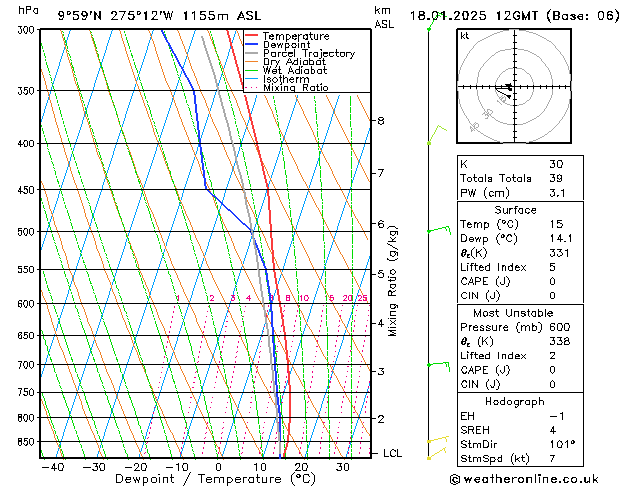Click the Totals Totals value 39
Viewport: 629px width, 486px height.
(556, 178)
